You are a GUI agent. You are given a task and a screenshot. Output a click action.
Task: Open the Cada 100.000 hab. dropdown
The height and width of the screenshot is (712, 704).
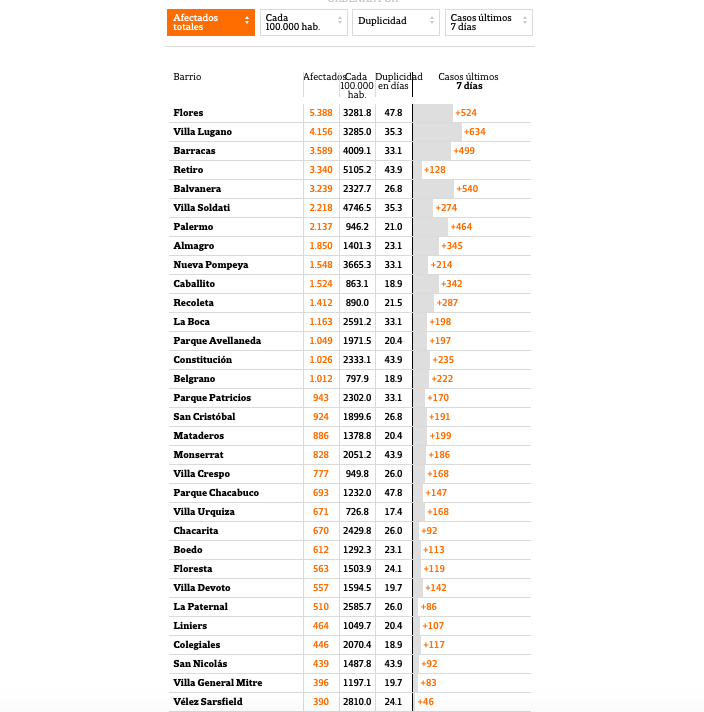(x=303, y=23)
